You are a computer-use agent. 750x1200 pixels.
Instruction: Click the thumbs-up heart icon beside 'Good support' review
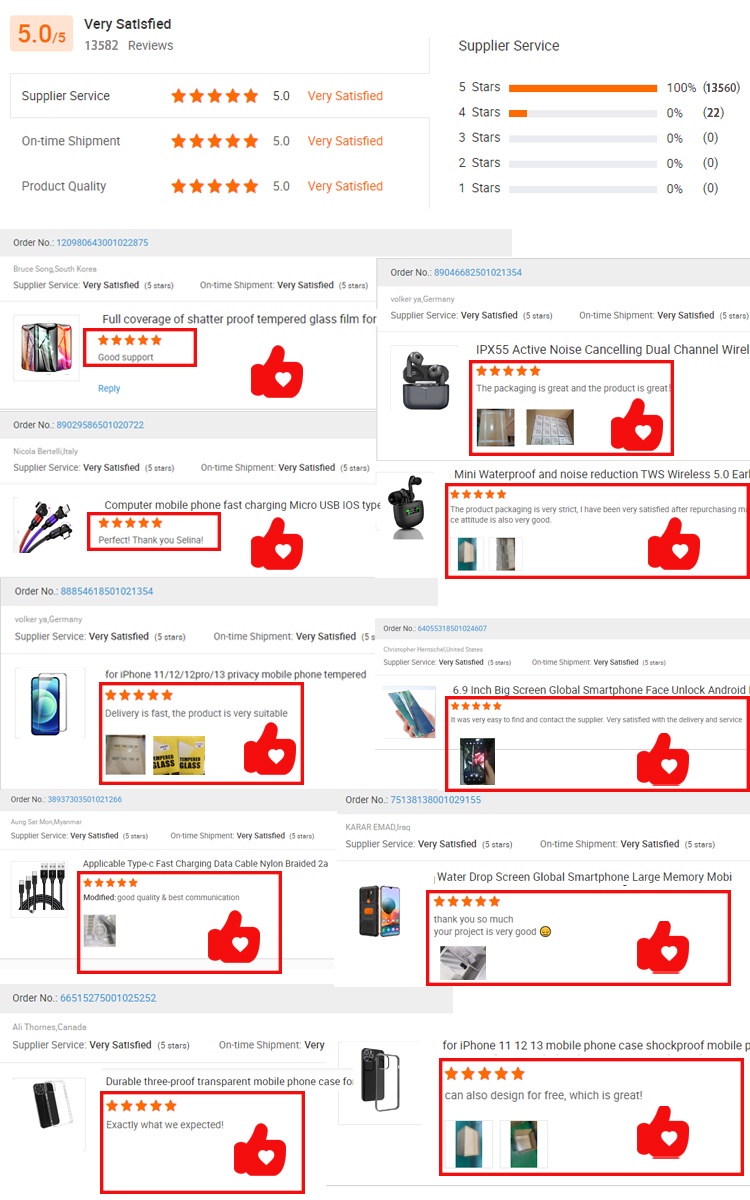coord(277,370)
